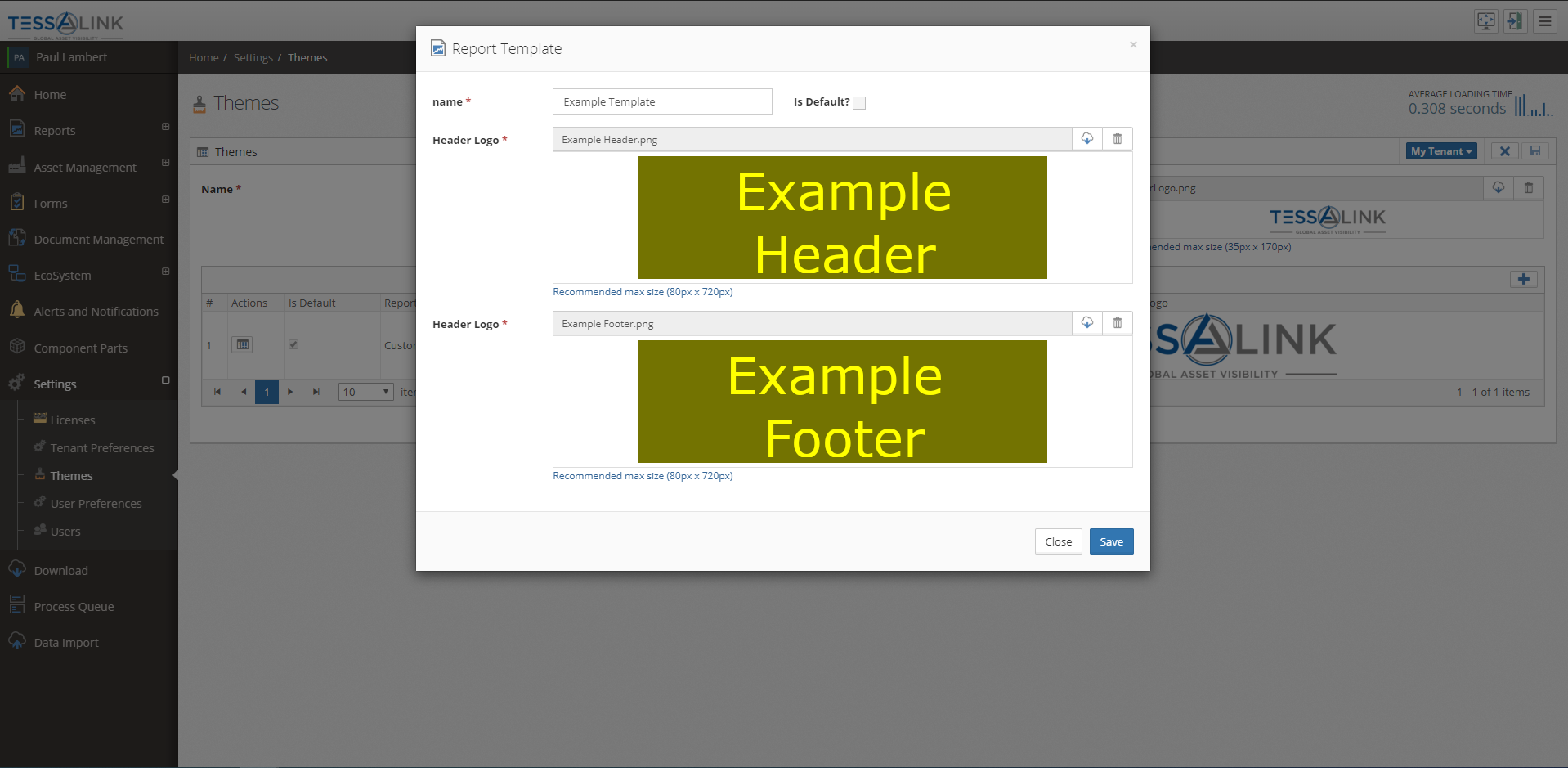Open the My Tenant dropdown
The height and width of the screenshot is (768, 1568).
pos(1440,151)
